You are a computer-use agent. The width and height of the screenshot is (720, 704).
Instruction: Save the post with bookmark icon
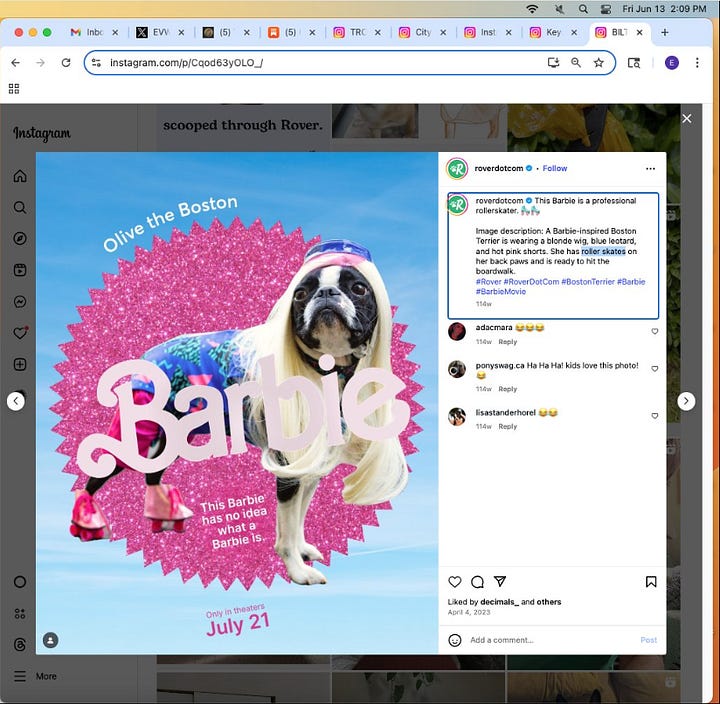tap(651, 582)
